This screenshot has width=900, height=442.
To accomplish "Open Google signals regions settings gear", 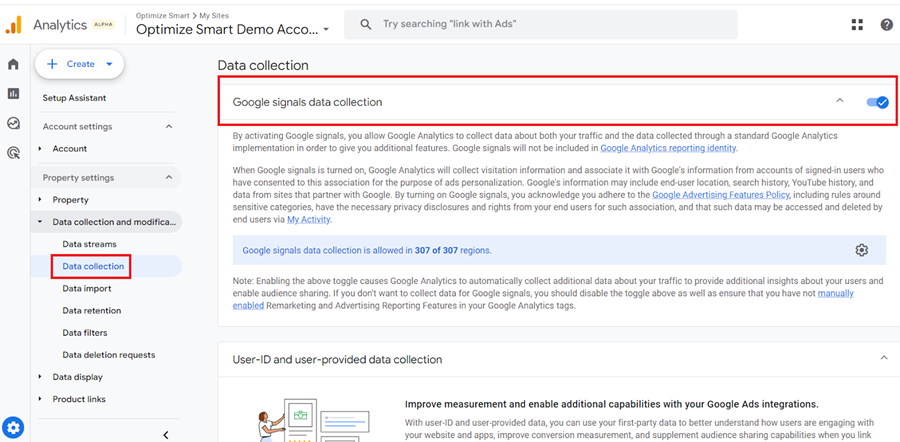I will point(861,250).
